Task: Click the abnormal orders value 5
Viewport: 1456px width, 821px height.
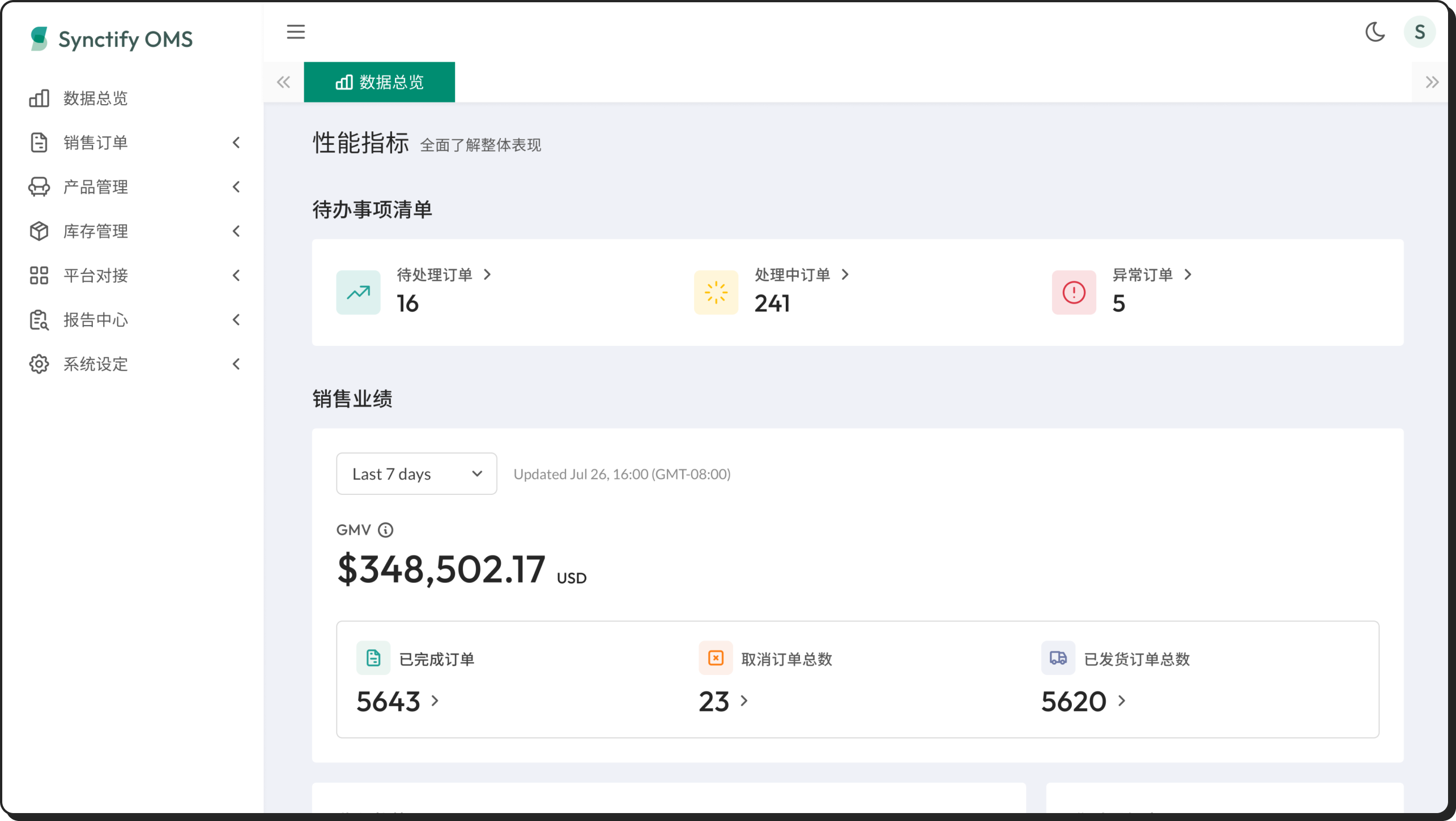Action: pos(1118,303)
